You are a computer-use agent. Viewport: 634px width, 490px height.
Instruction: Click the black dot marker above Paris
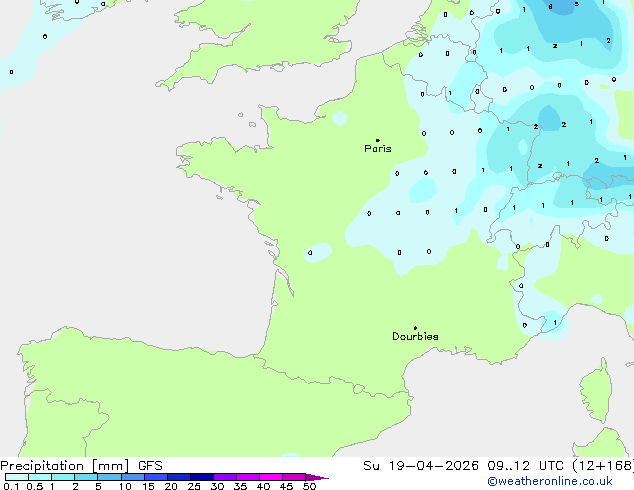pyautogui.click(x=378, y=140)
